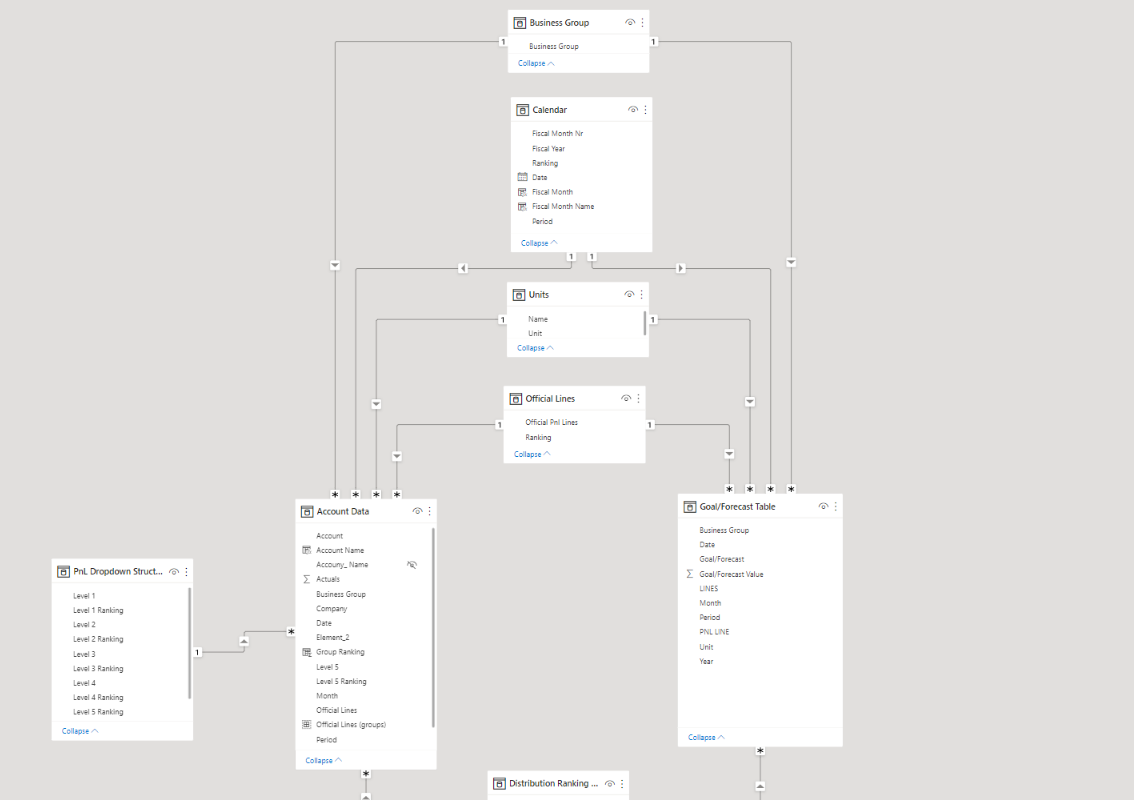Toggle visibility of Distribution Ranking table
The image size is (1134, 800).
coord(610,784)
